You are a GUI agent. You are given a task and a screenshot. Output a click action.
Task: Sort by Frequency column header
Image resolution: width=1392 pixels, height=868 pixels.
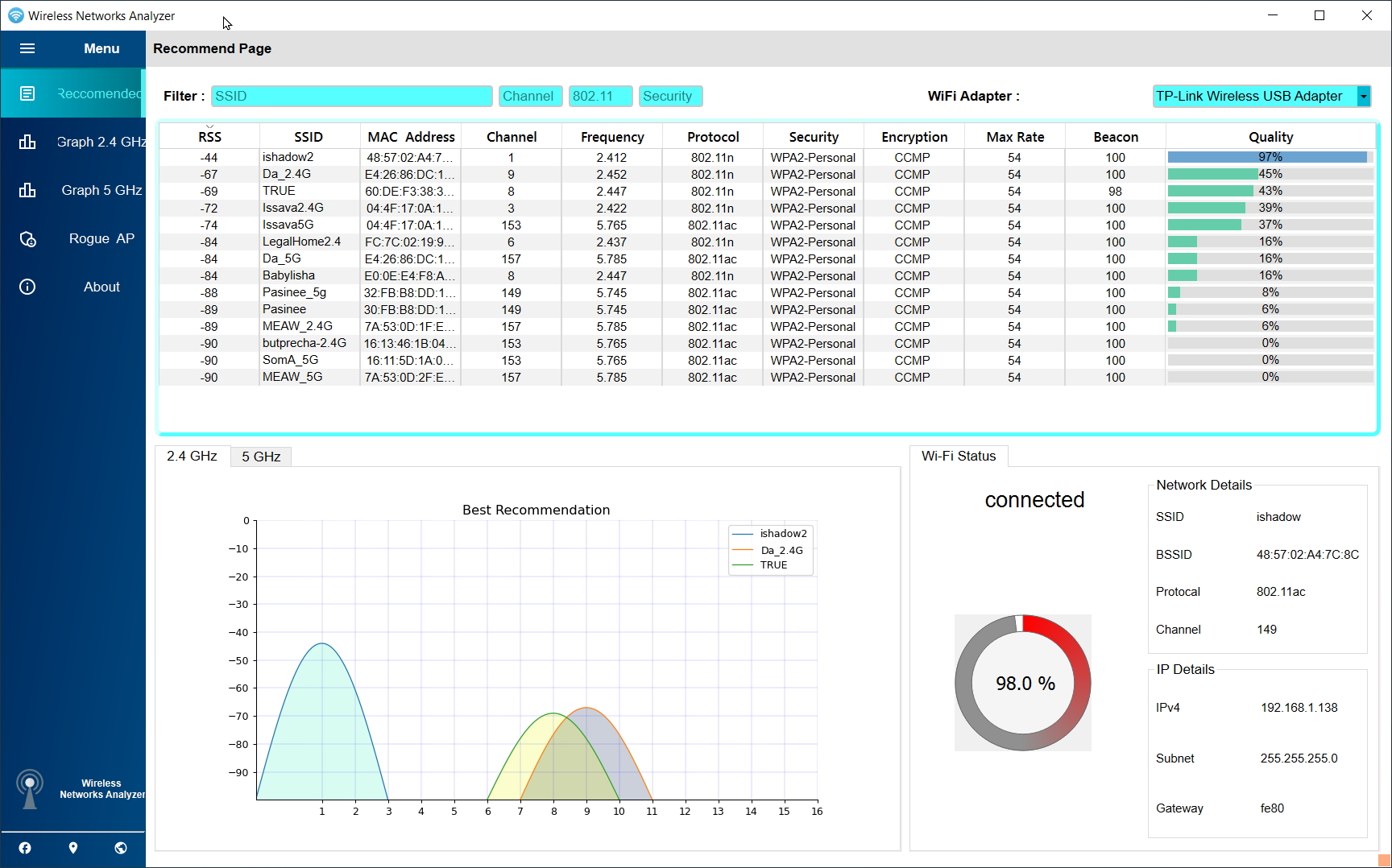click(612, 137)
